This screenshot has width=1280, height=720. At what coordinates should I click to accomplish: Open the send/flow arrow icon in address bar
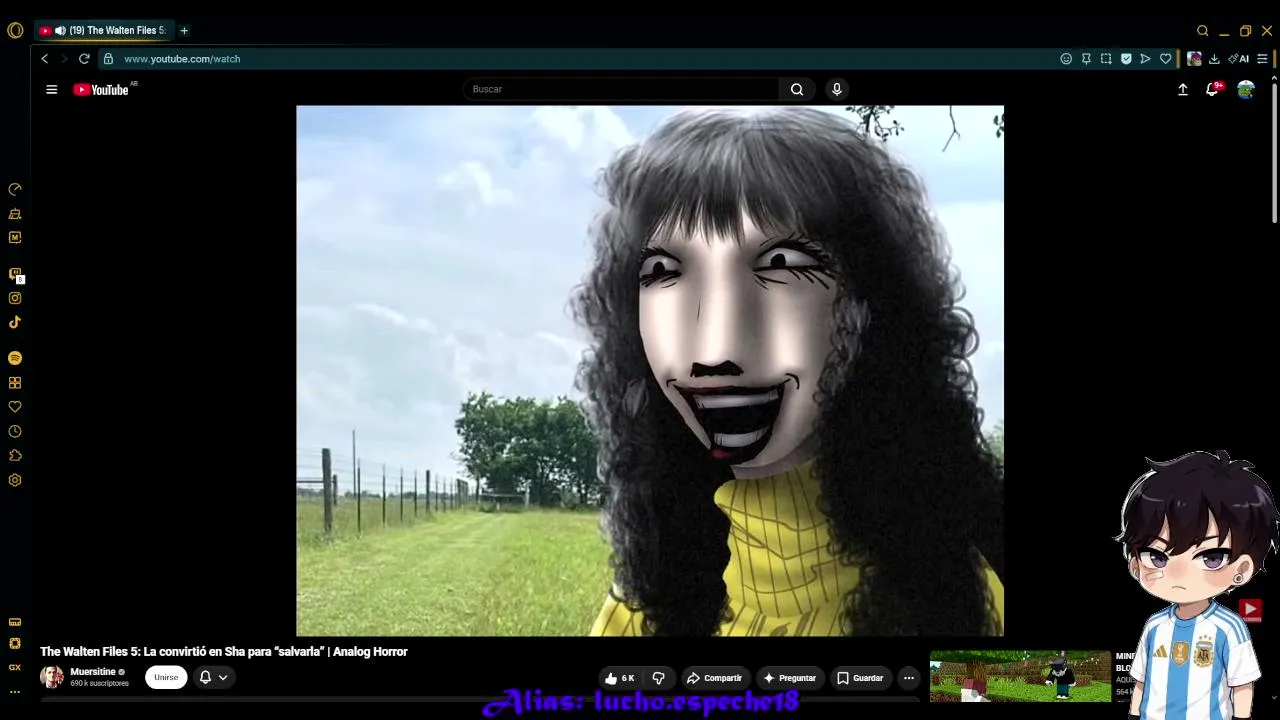point(1146,59)
